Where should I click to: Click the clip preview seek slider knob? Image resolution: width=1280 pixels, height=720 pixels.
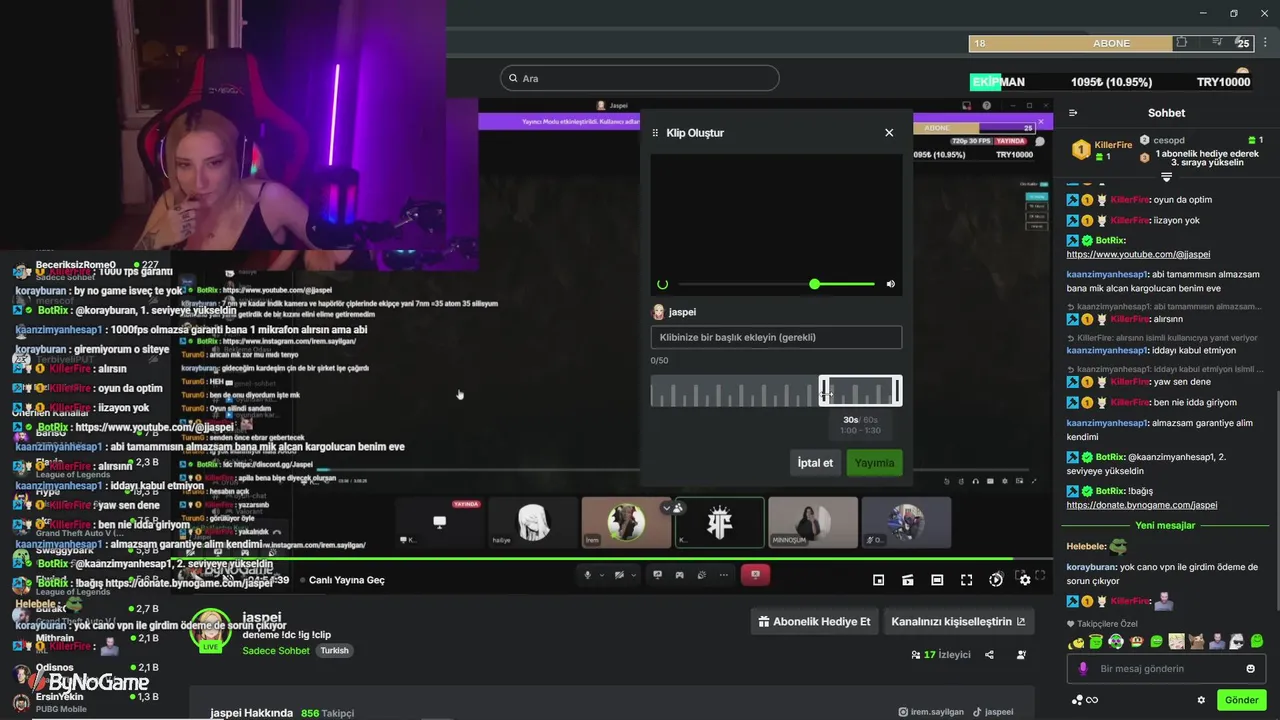pos(815,284)
